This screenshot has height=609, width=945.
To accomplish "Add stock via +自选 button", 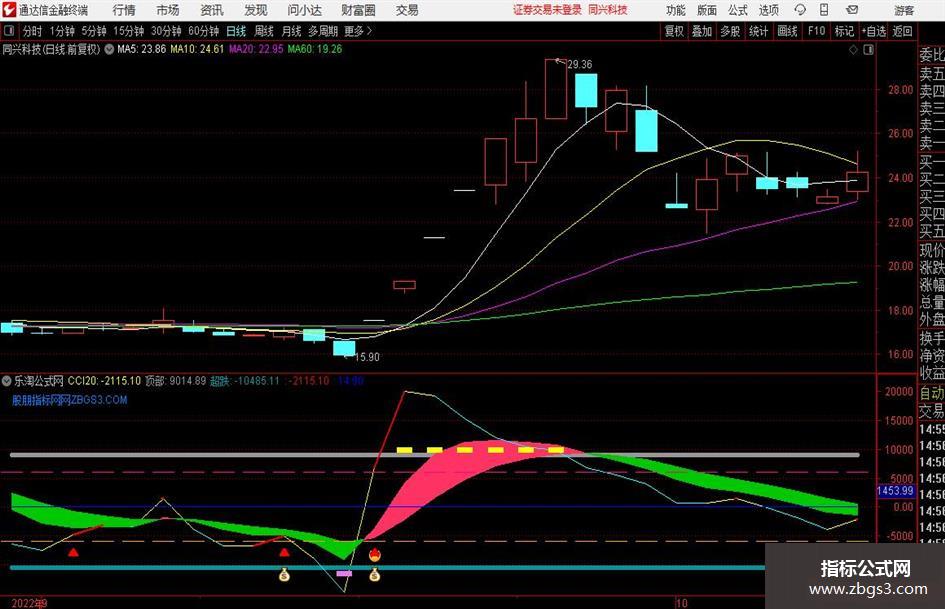I will 873,31.
